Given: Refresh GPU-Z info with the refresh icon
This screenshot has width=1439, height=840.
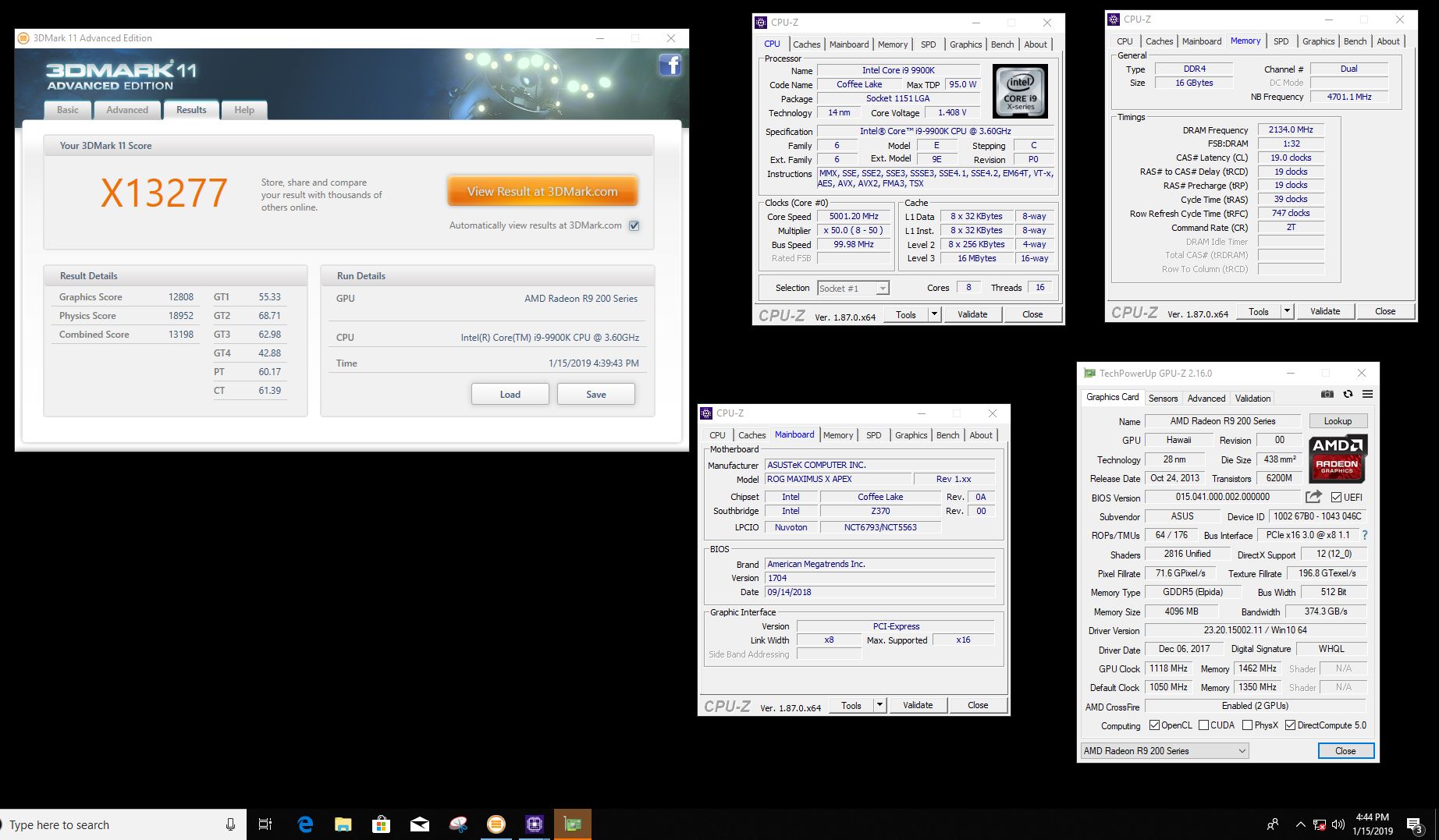Looking at the screenshot, I should pos(1348,395).
